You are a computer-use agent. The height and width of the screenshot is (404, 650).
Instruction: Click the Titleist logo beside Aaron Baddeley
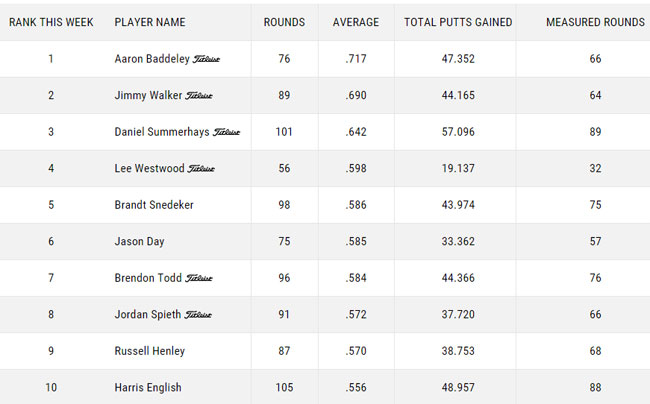[x=207, y=59]
